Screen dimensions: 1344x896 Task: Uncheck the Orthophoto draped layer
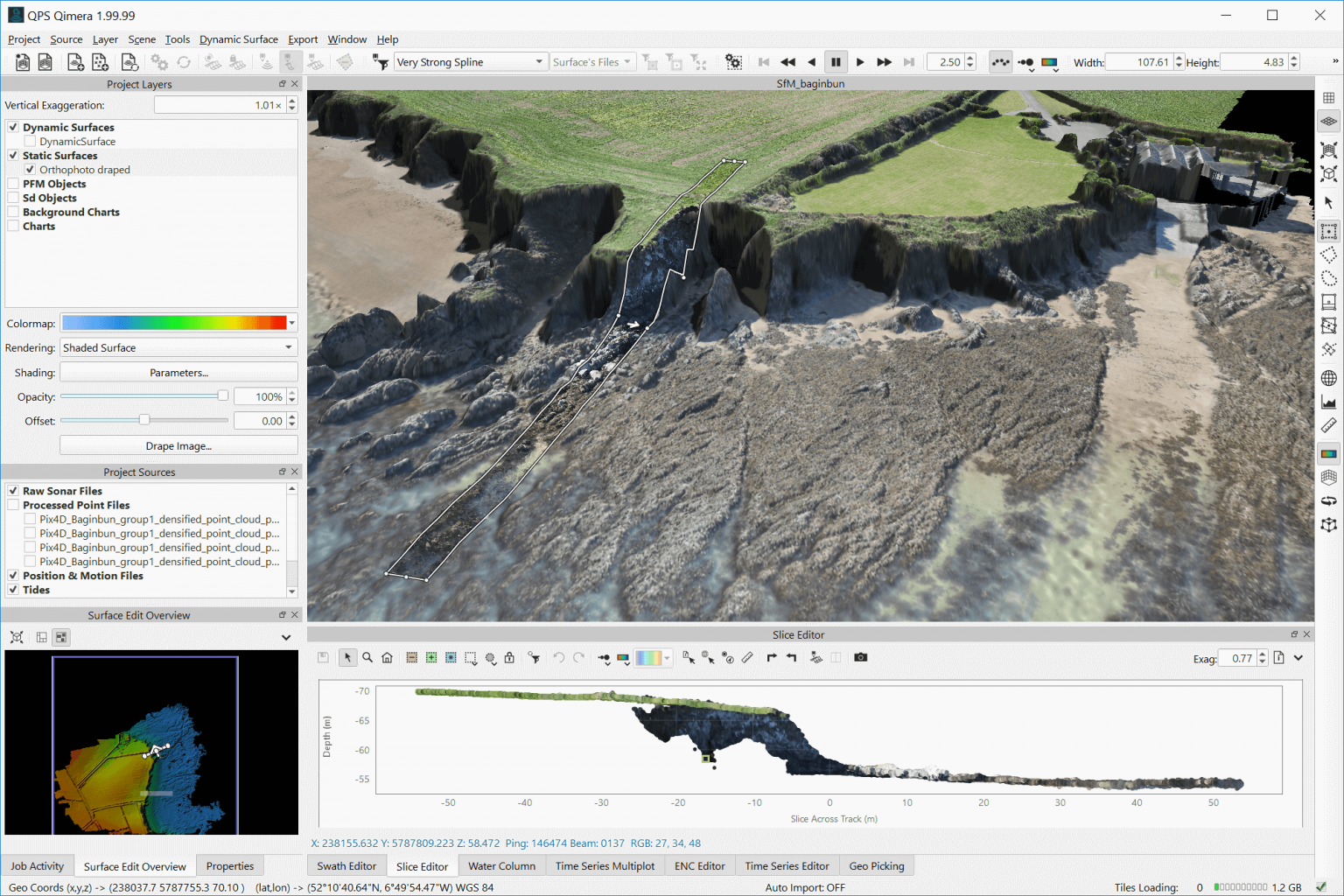(x=30, y=170)
